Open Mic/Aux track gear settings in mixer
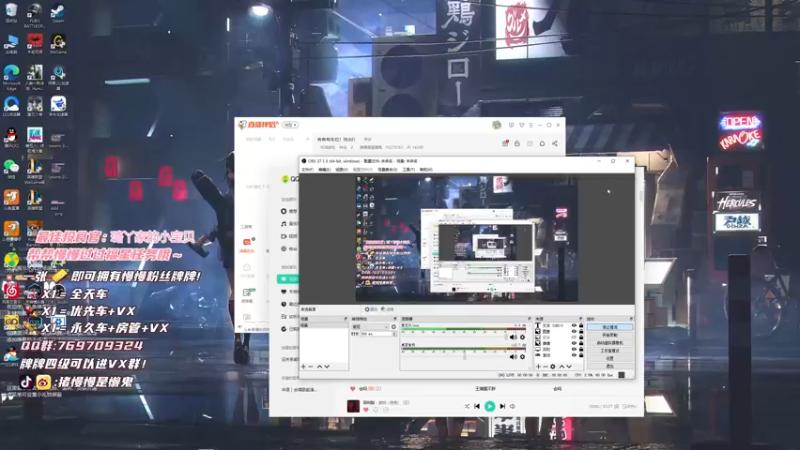Screen dimensions: 800x450 pyautogui.click(x=522, y=337)
